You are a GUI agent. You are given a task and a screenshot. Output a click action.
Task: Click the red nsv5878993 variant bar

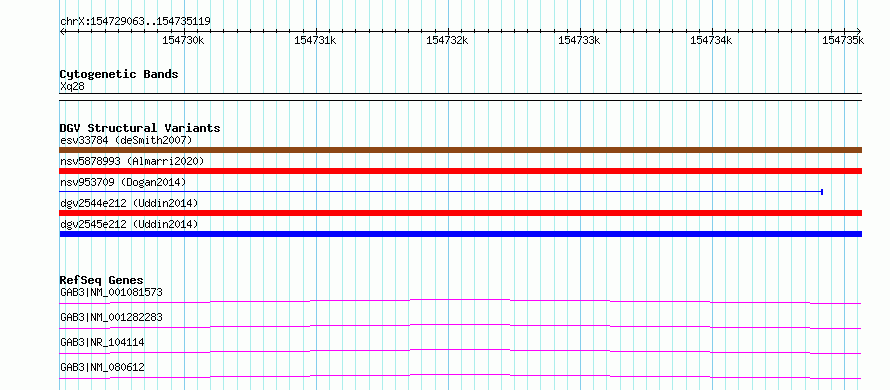(460, 171)
